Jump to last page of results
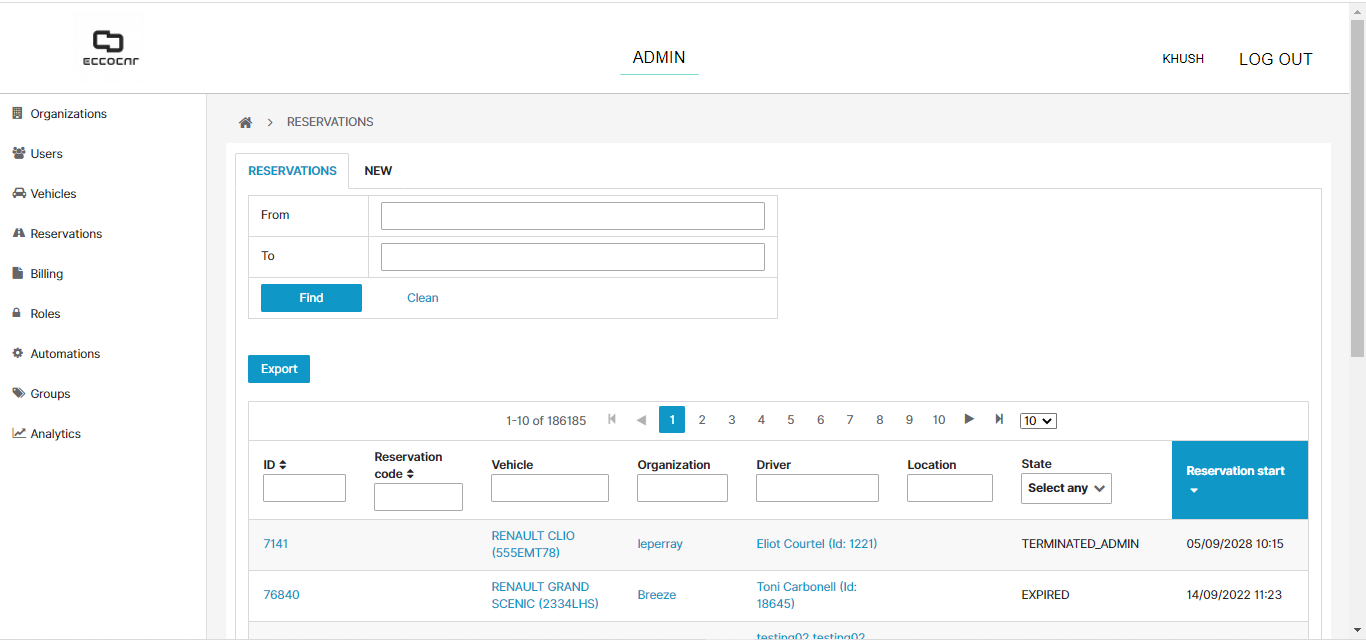1366x640 pixels. click(x=999, y=420)
